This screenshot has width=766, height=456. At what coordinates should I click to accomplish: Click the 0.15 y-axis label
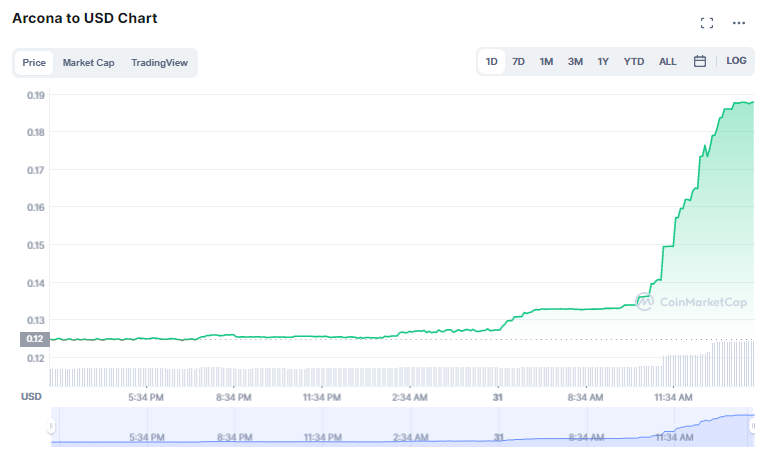pyautogui.click(x=36, y=245)
